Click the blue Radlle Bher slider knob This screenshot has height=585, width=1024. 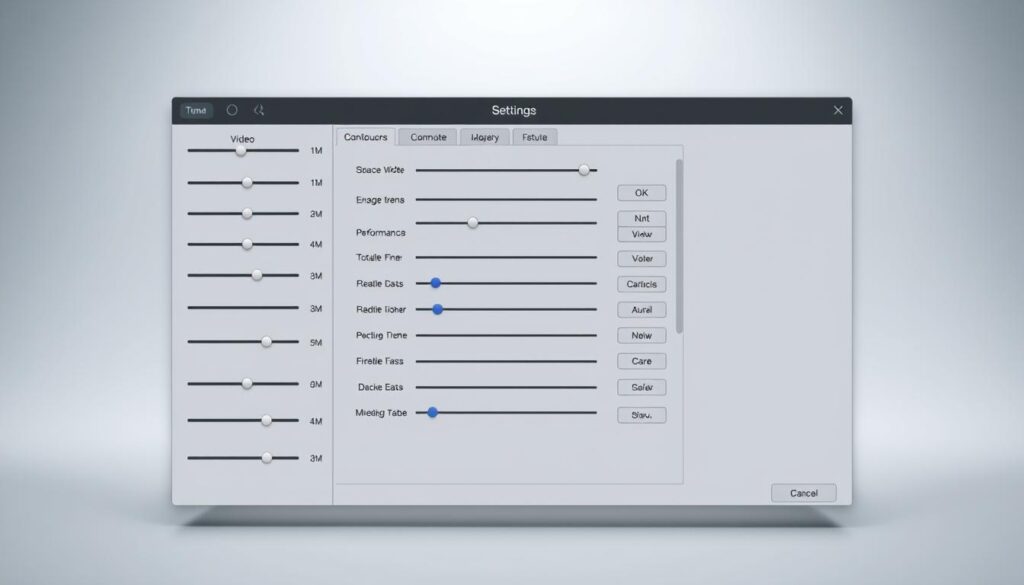pos(438,309)
